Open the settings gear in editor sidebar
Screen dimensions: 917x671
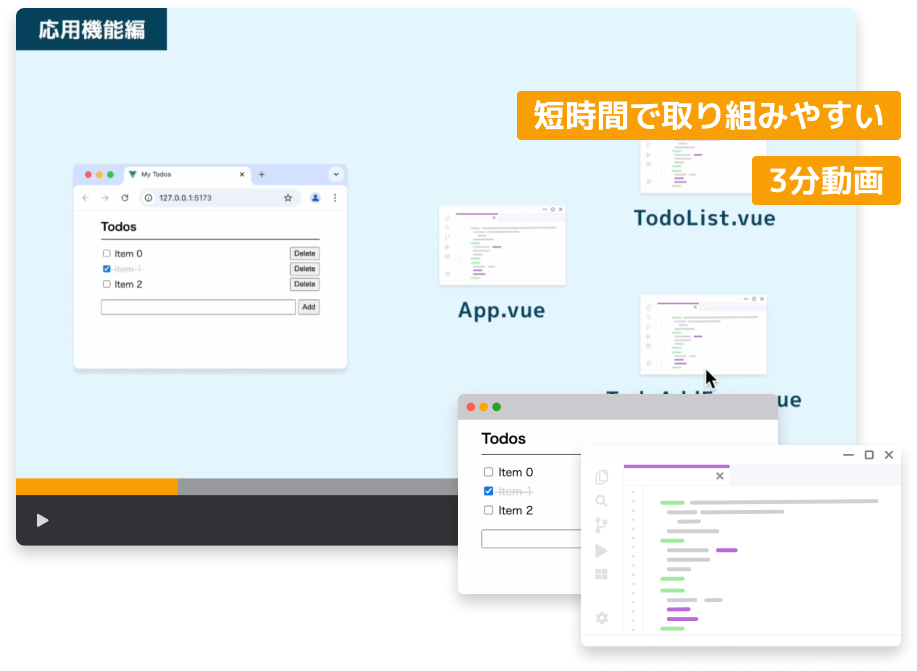pyautogui.click(x=602, y=618)
